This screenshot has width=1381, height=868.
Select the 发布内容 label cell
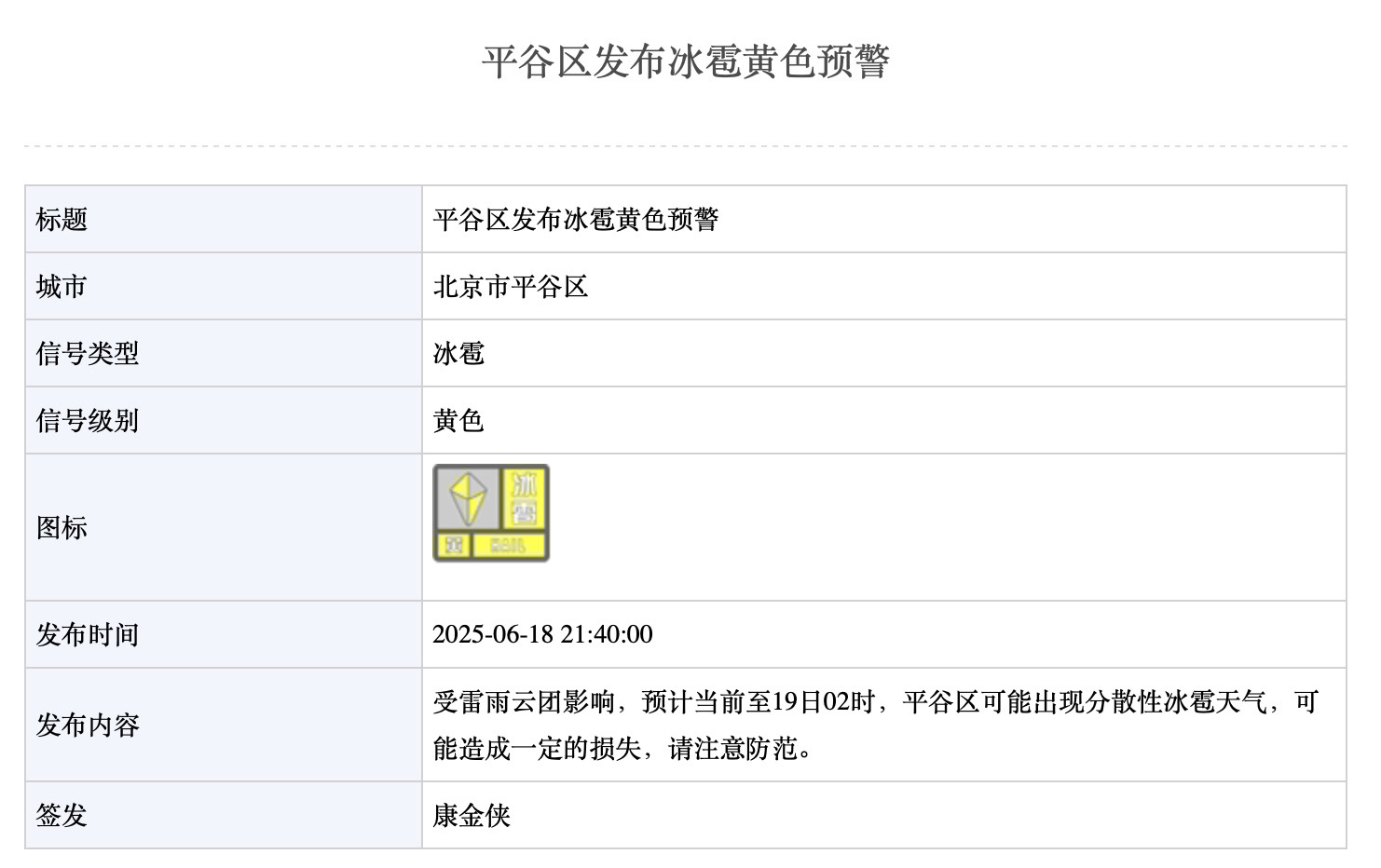coord(224,725)
